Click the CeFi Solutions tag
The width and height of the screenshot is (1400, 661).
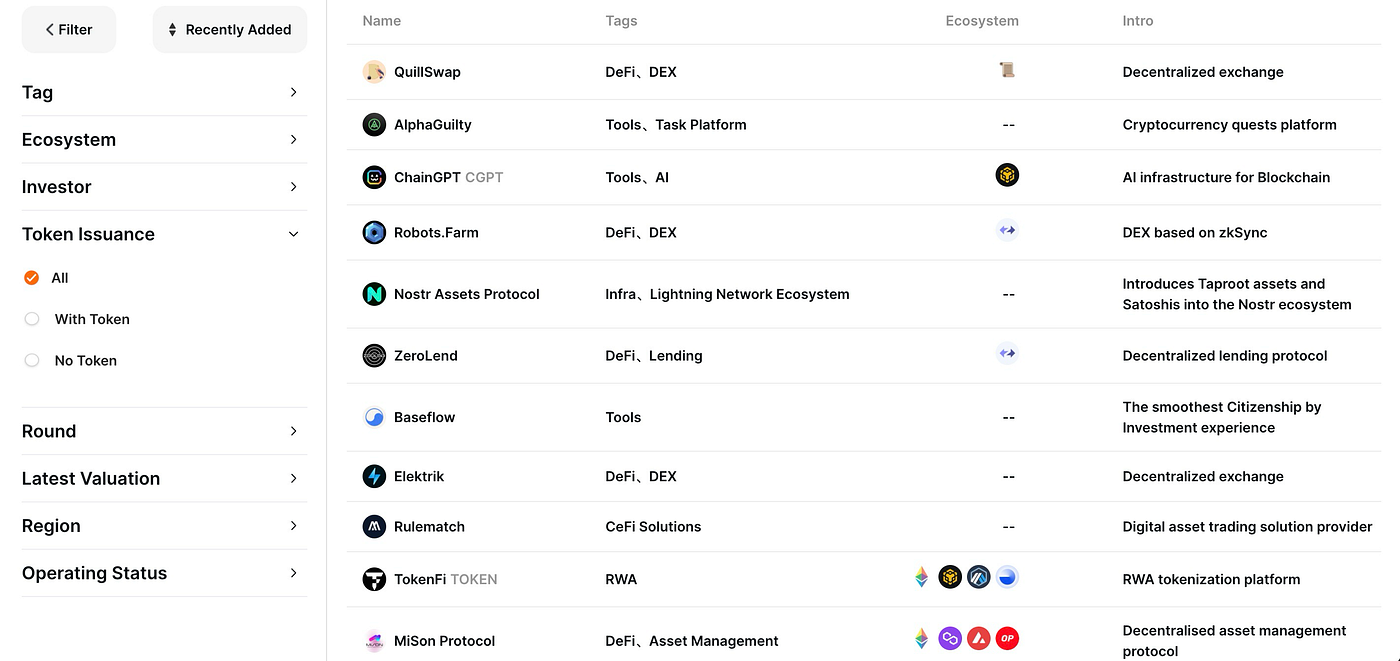coord(653,526)
